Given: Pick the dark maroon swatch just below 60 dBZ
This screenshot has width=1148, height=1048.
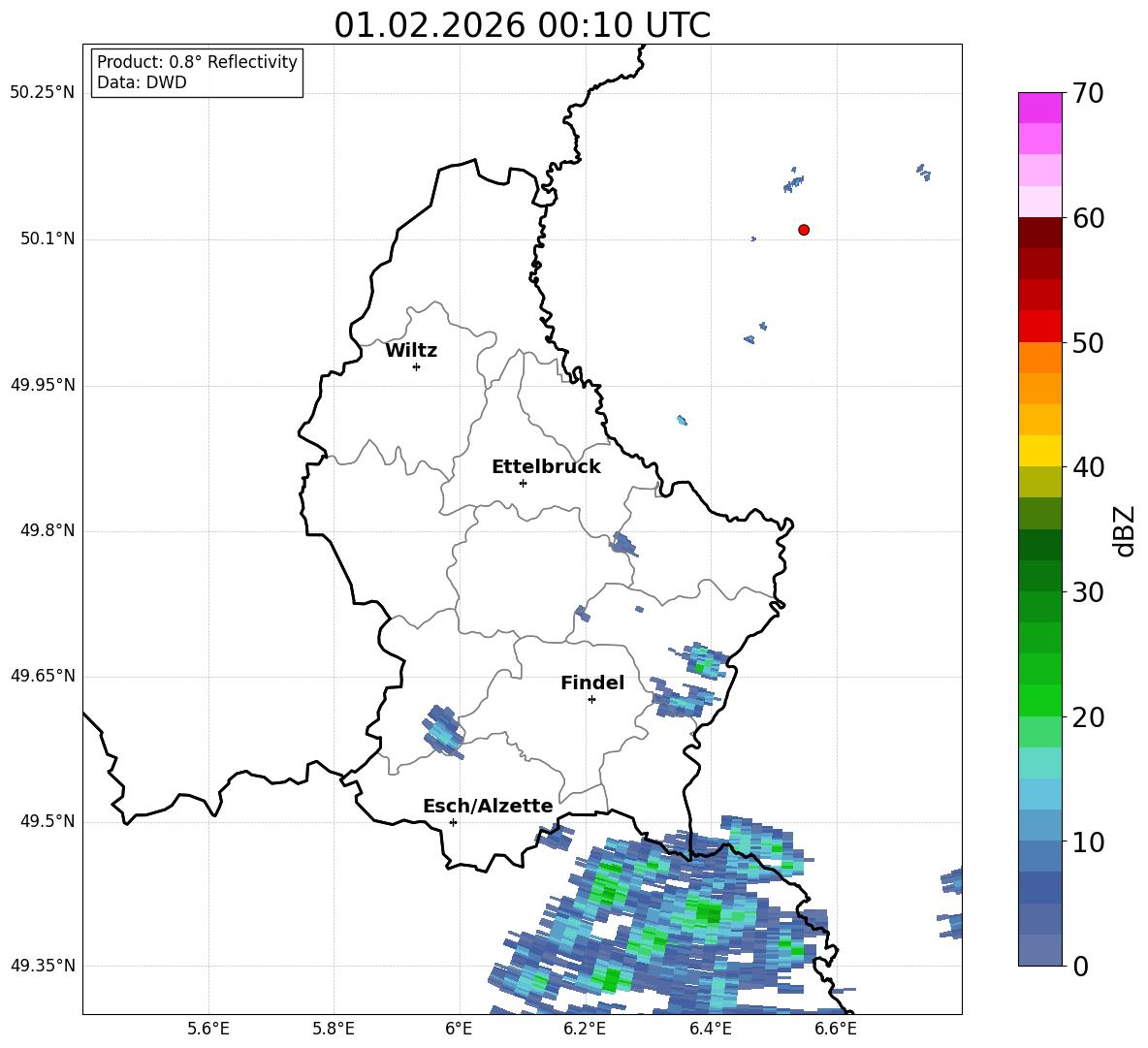Looking at the screenshot, I should (x=1039, y=233).
